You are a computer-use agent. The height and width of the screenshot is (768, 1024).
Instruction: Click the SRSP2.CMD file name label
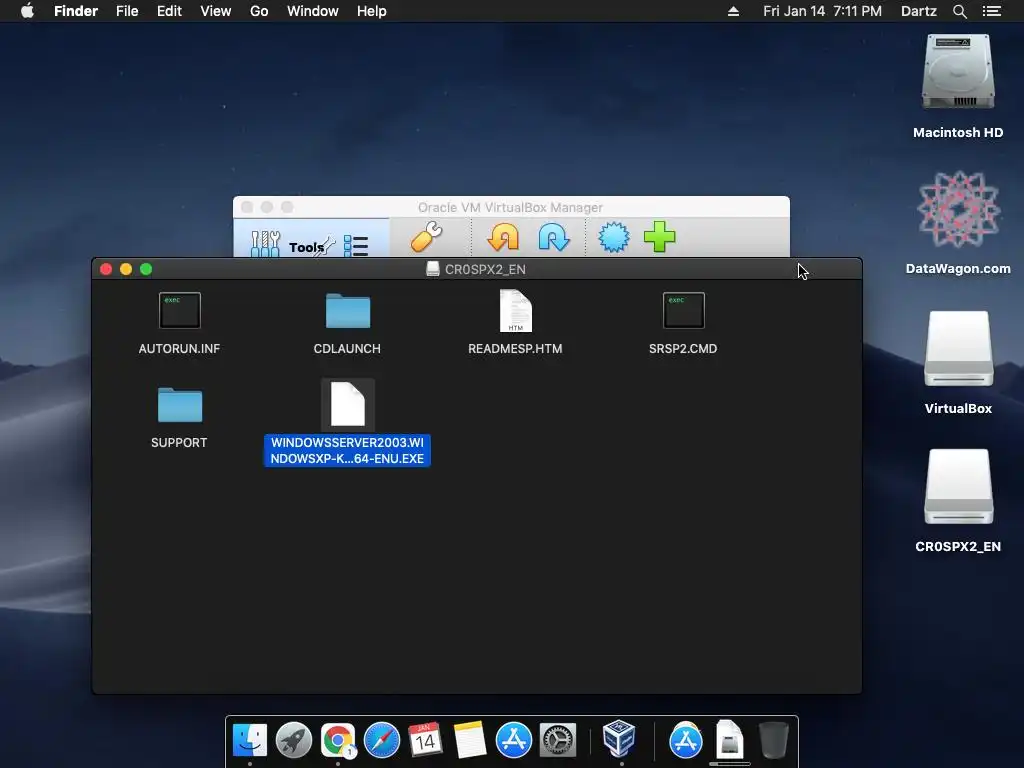point(683,349)
